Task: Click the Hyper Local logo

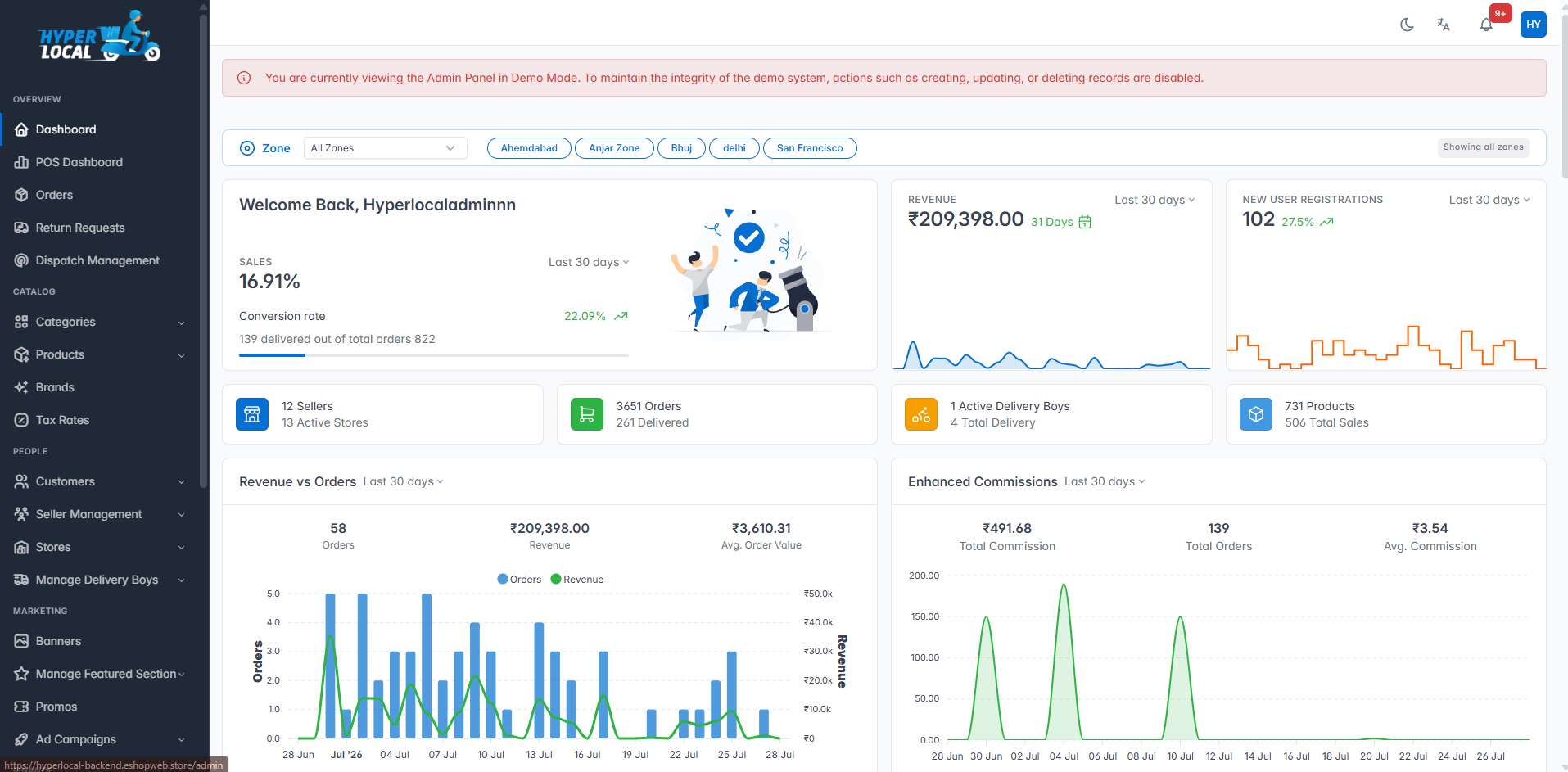Action: (99, 37)
